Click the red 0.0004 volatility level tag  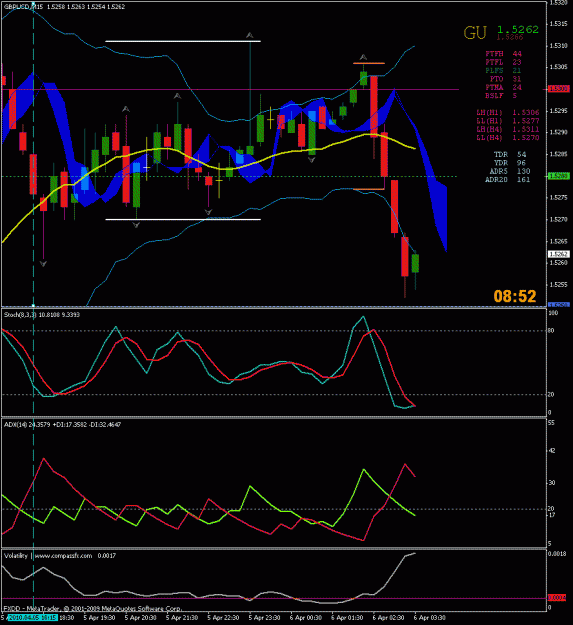coord(557,598)
